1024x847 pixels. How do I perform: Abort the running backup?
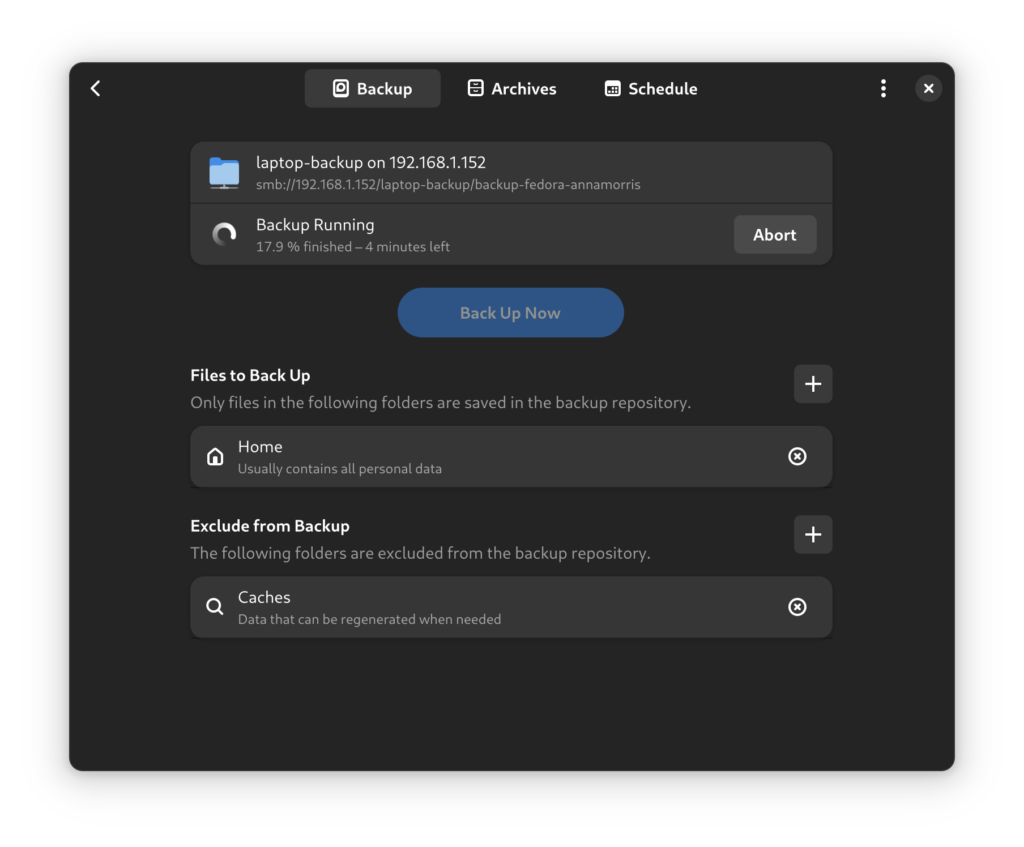point(774,235)
